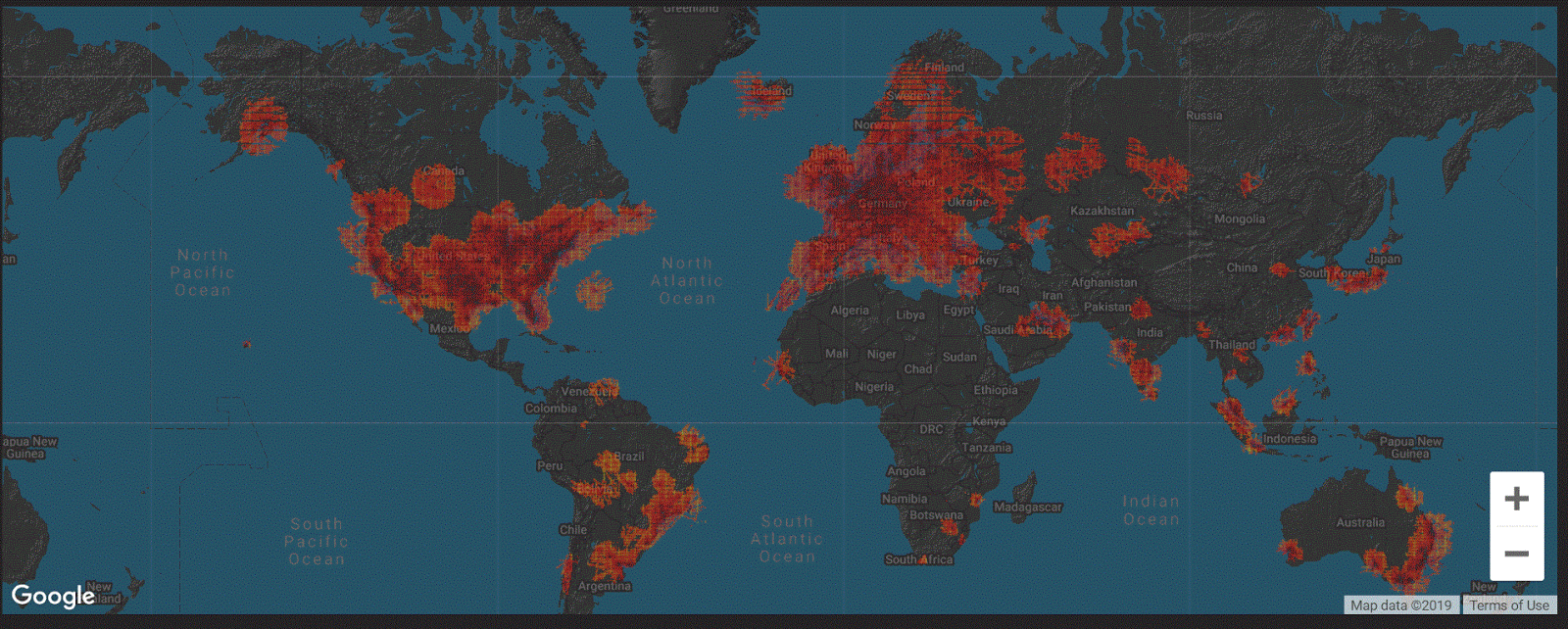This screenshot has width=1568, height=629.
Task: Click the Indian Ocean label
Action: (x=1151, y=510)
